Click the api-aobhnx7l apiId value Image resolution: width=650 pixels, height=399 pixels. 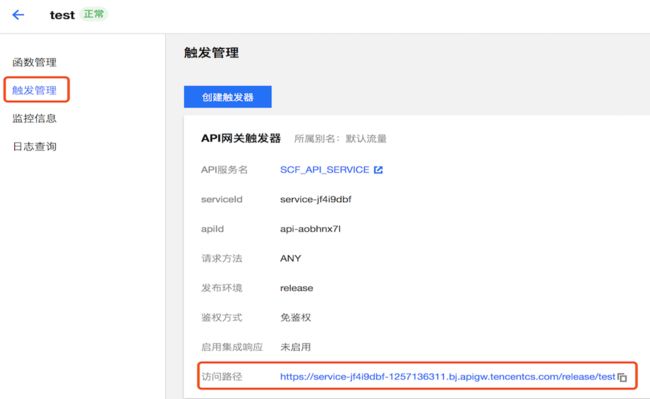(310, 229)
